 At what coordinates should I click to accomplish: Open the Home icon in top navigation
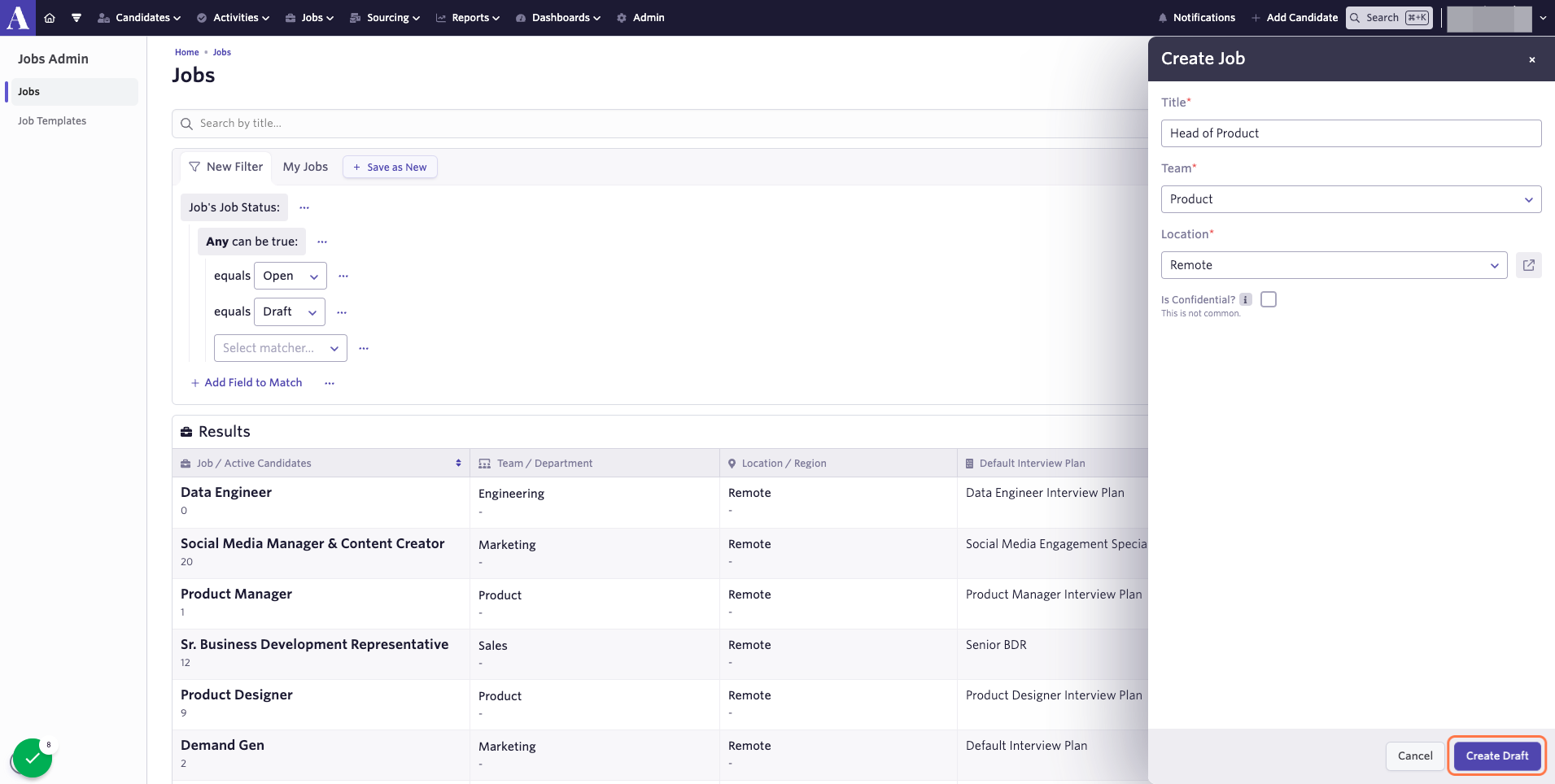(50, 18)
